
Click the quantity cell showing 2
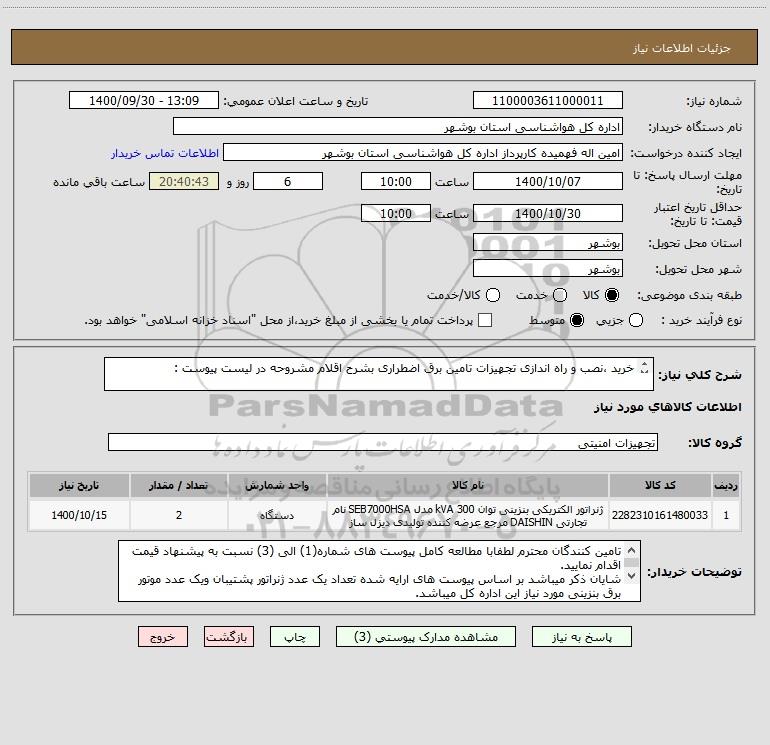(x=179, y=515)
